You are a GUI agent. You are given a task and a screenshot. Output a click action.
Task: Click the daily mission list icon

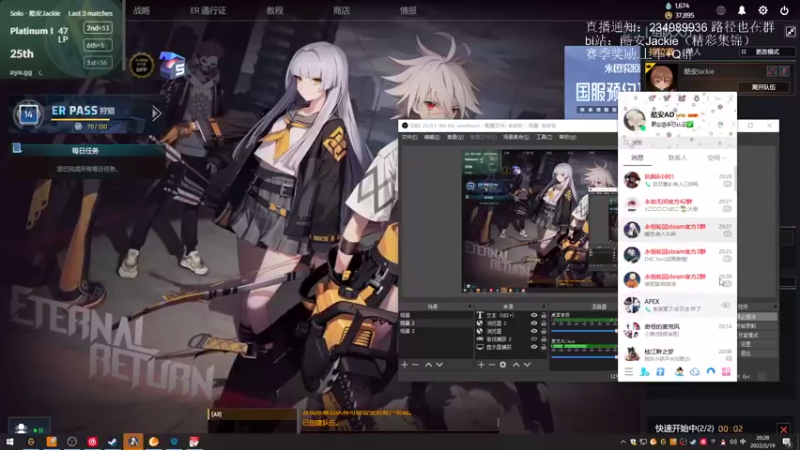click(17, 148)
